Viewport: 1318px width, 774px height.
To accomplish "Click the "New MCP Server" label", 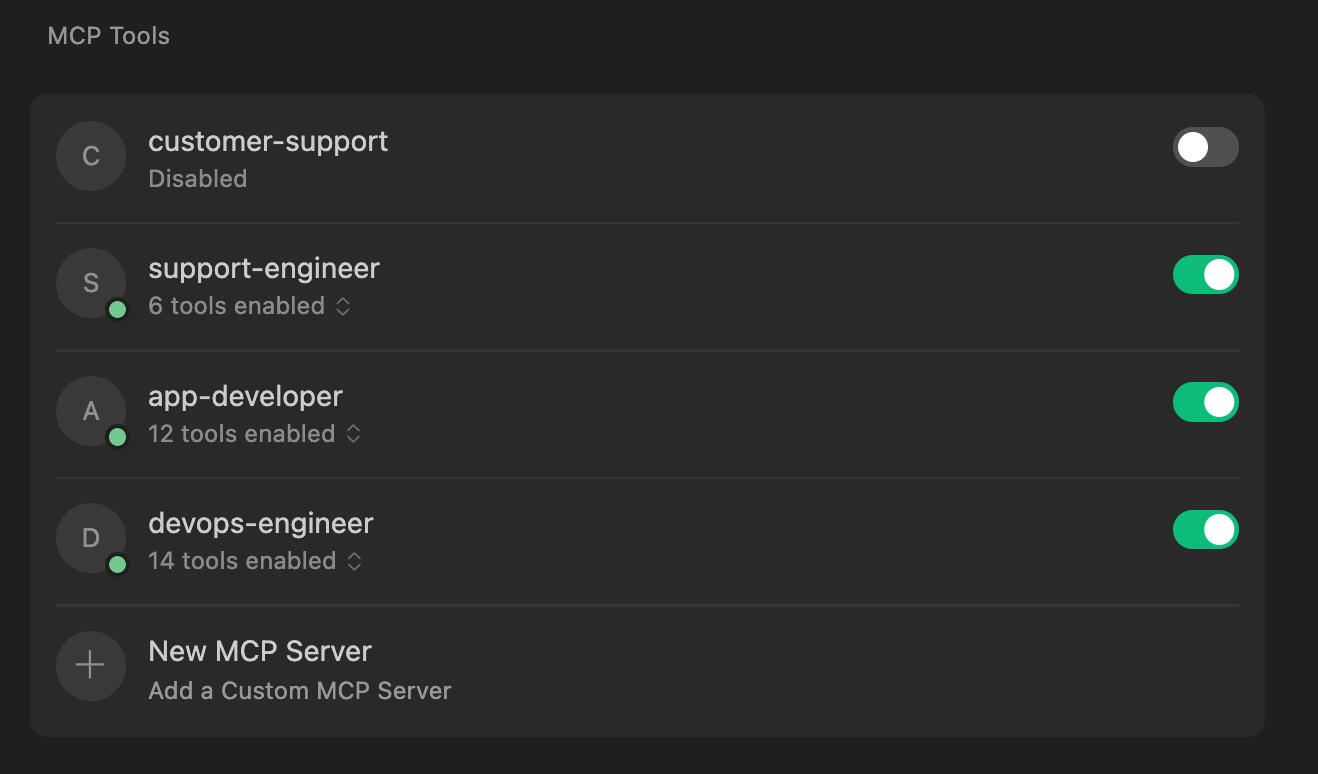I will (x=260, y=651).
